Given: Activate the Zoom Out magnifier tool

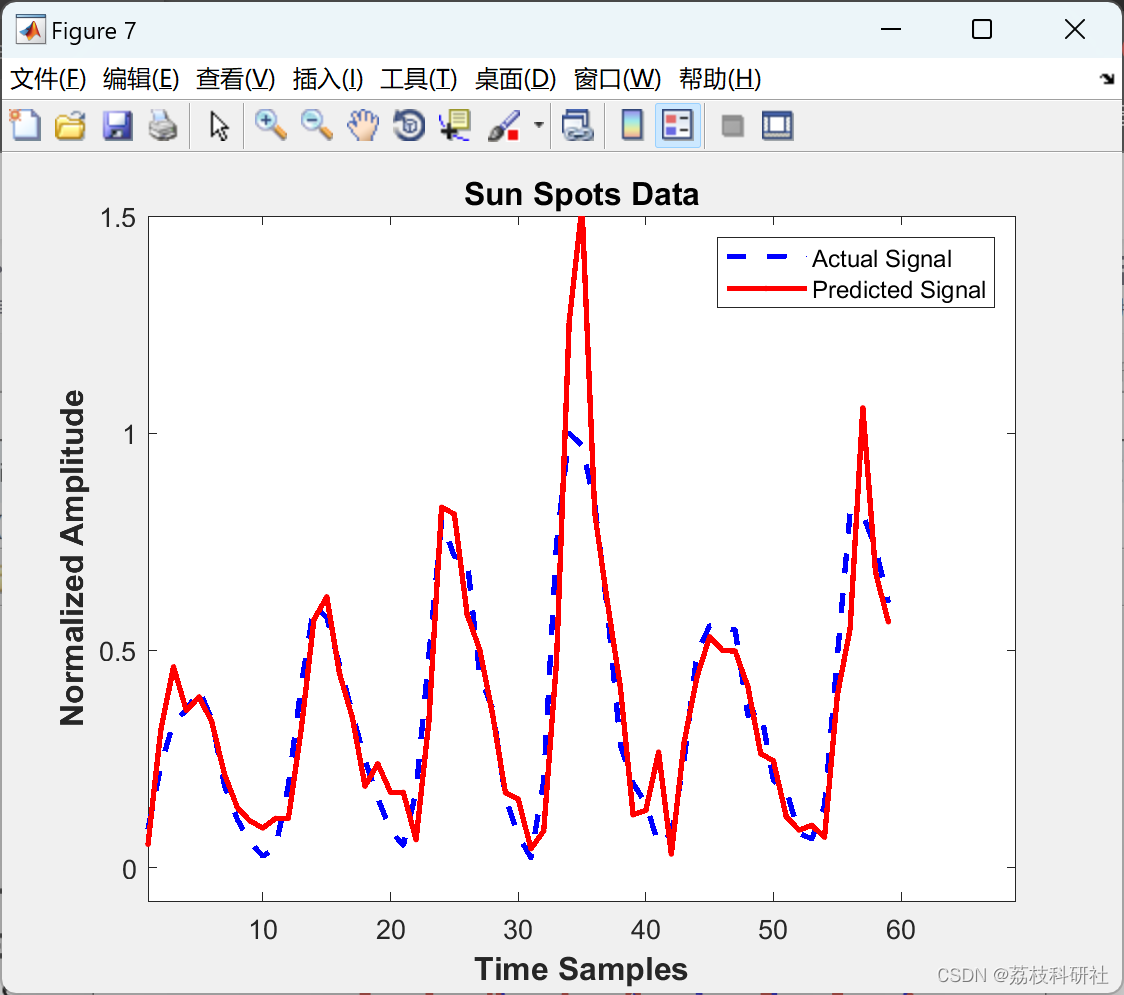Looking at the screenshot, I should (317, 125).
